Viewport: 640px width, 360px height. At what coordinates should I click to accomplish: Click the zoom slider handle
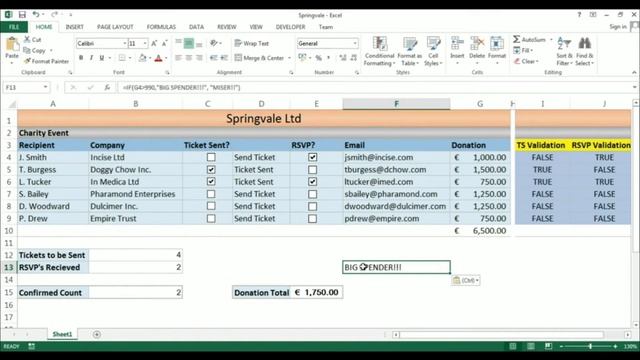point(590,347)
